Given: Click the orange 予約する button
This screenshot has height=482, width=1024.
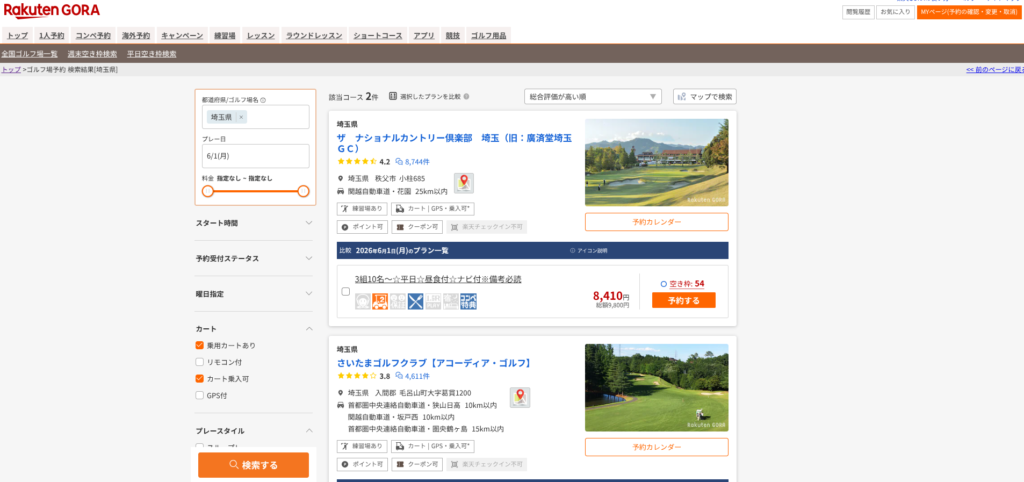Looking at the screenshot, I should pos(684,300).
